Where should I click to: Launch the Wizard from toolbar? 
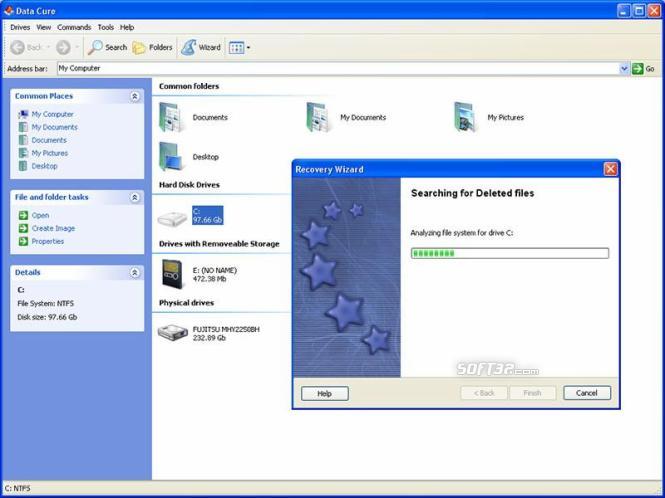201,48
